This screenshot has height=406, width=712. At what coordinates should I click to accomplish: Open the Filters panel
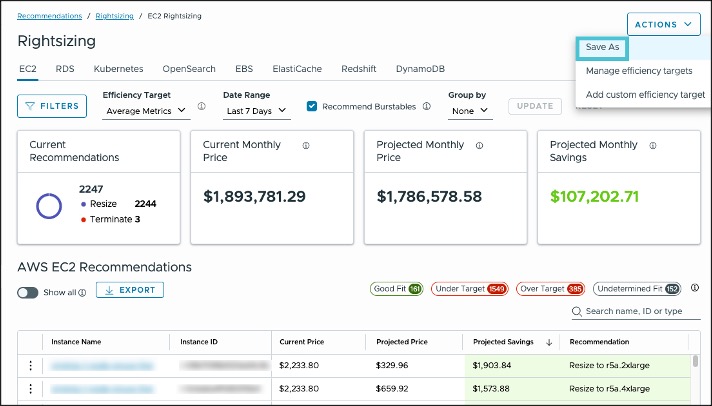click(52, 106)
